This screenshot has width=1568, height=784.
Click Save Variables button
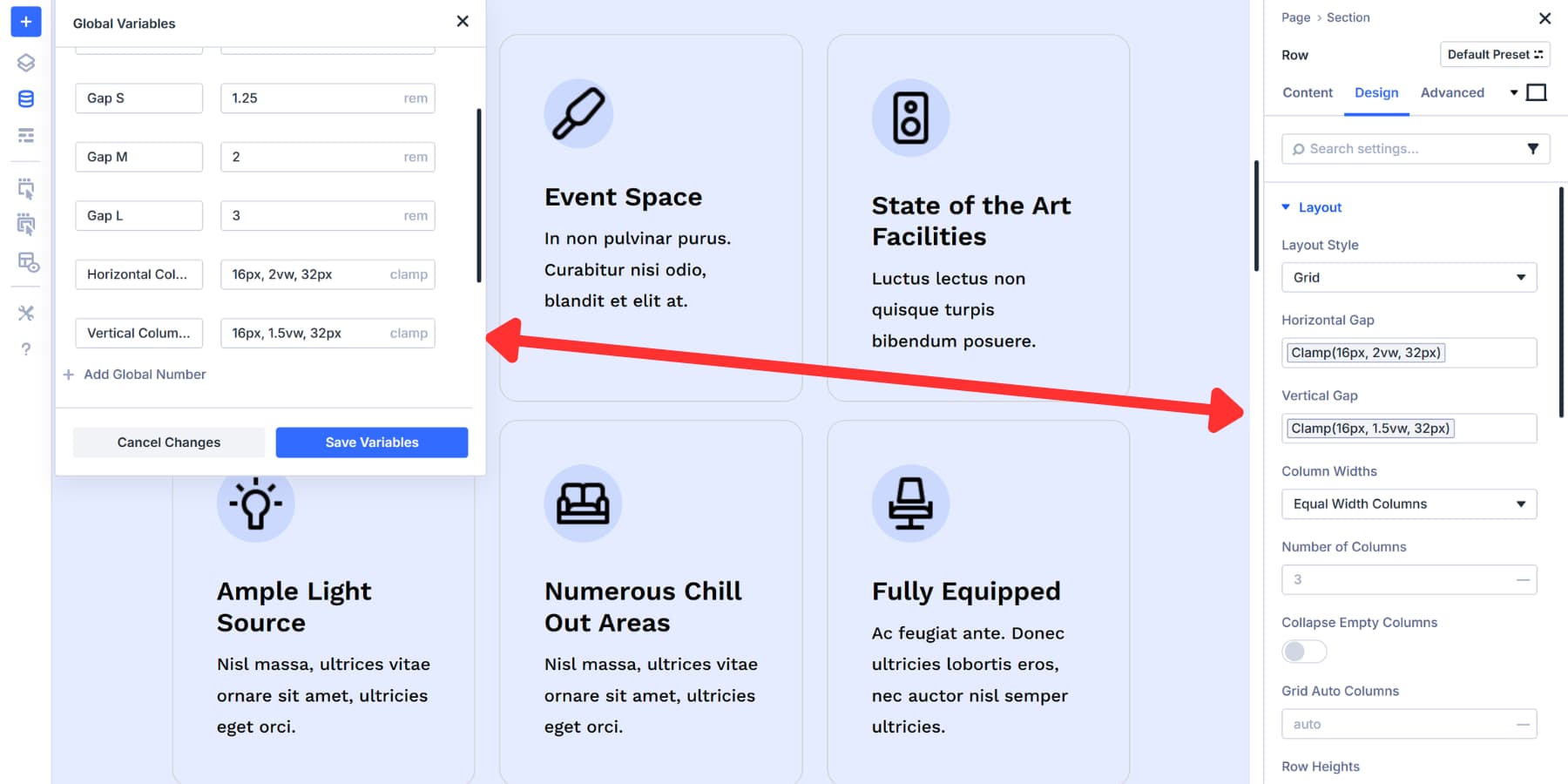coord(371,442)
